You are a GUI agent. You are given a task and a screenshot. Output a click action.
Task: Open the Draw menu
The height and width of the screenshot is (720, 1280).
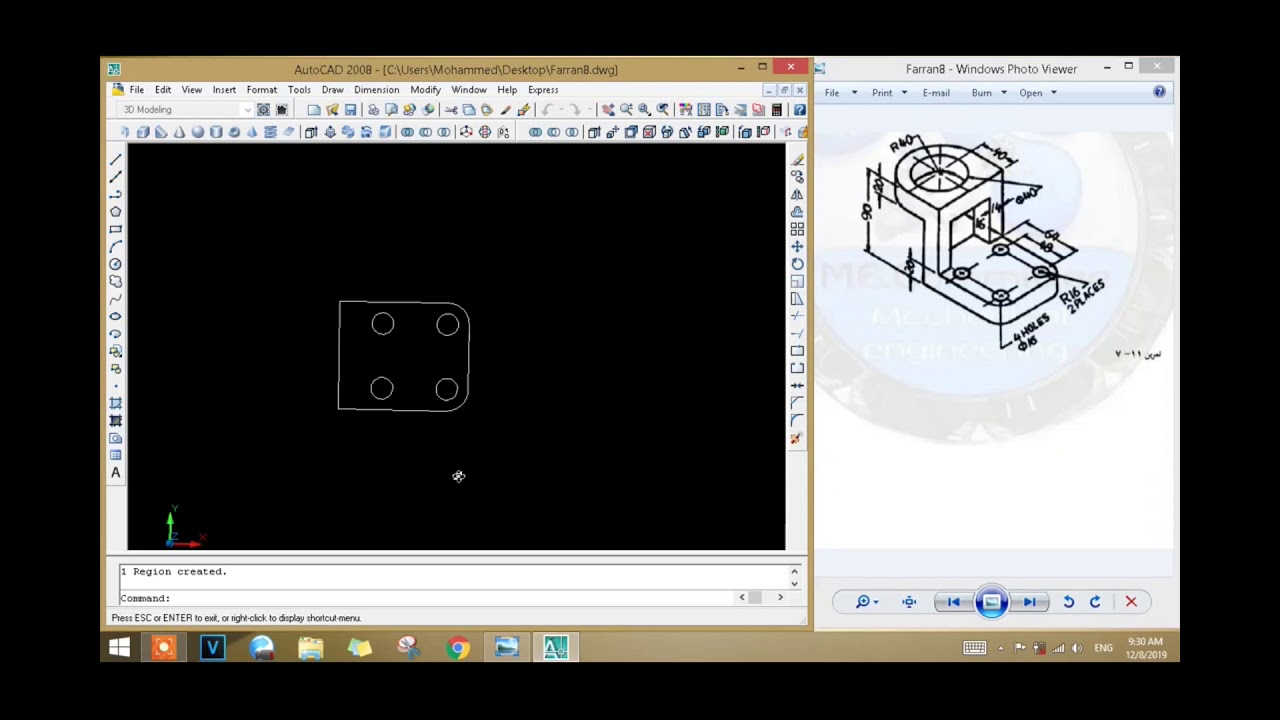pyautogui.click(x=332, y=90)
